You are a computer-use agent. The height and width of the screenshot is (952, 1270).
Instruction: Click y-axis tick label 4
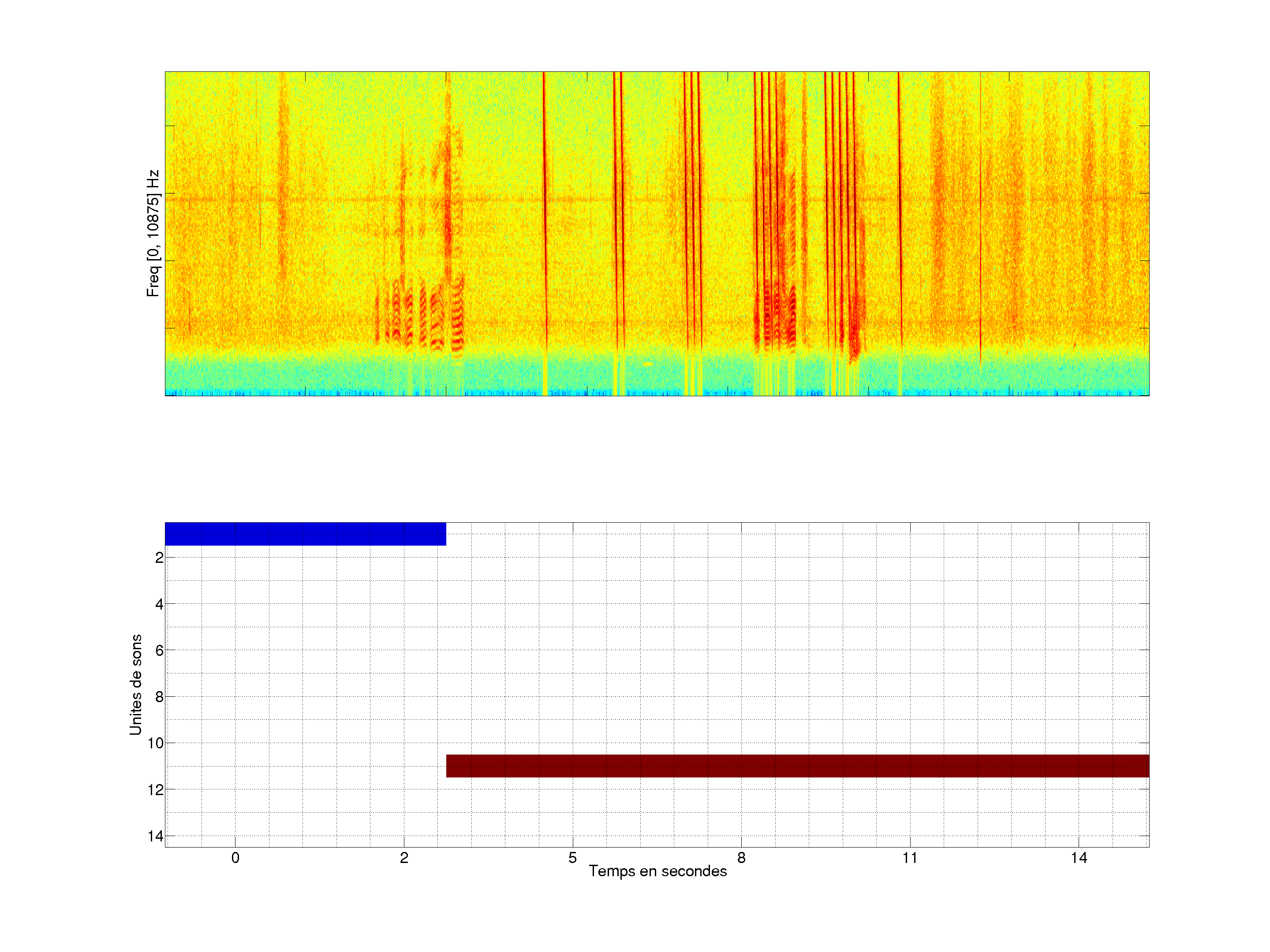[159, 604]
